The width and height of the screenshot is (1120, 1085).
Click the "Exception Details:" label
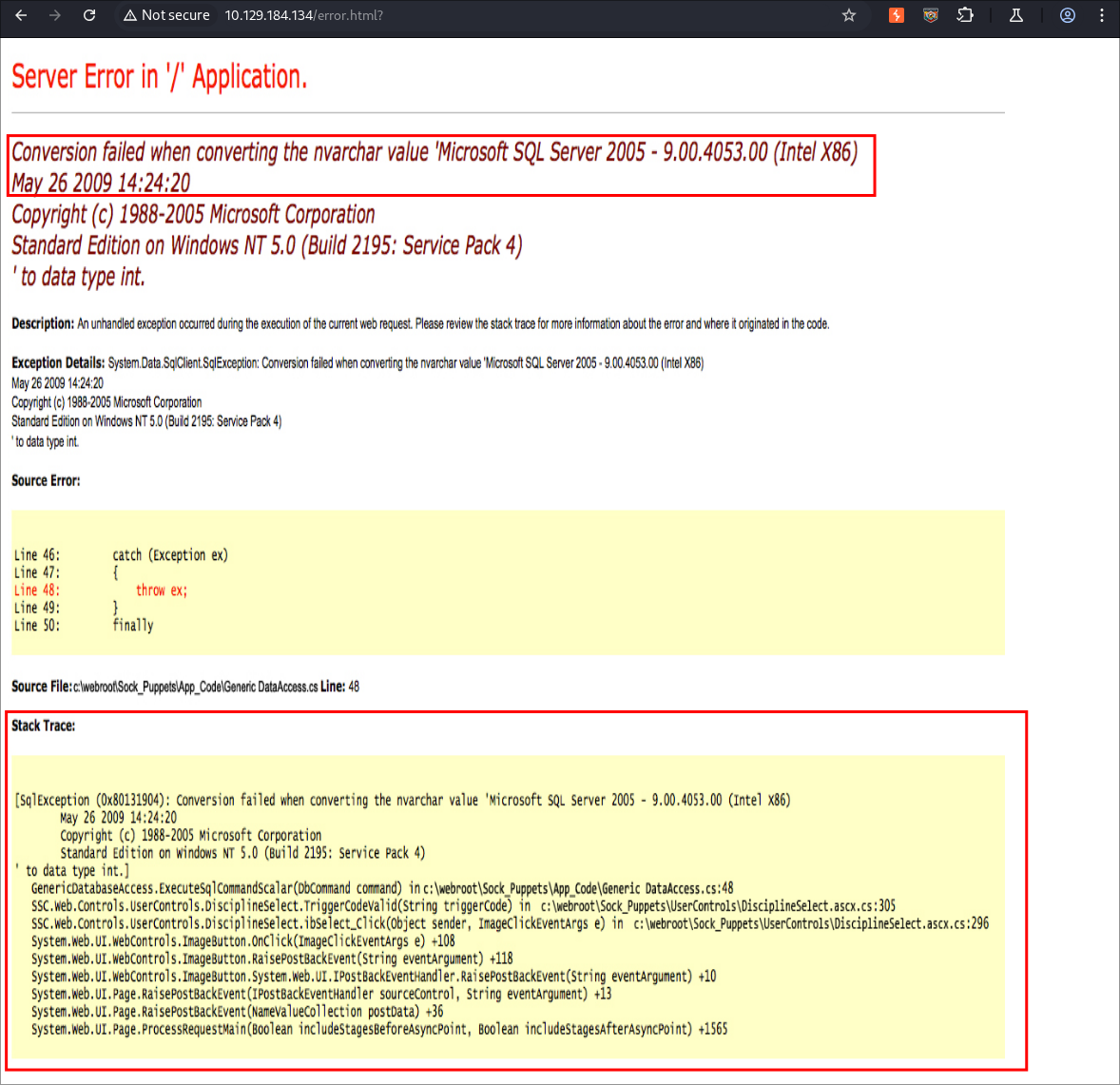point(58,363)
